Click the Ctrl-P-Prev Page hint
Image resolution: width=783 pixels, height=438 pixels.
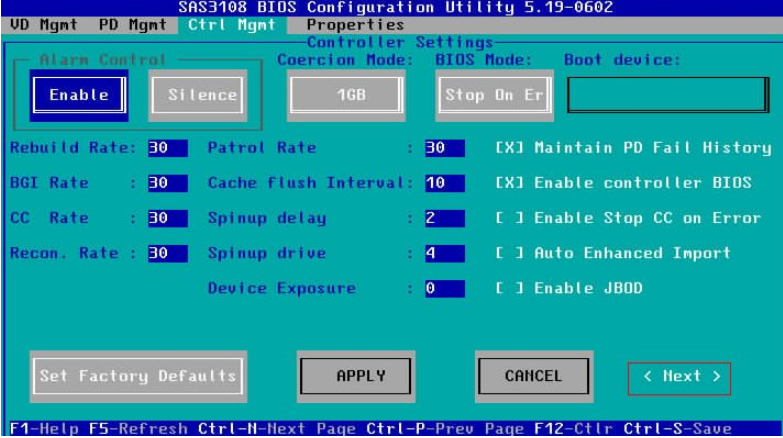444,429
